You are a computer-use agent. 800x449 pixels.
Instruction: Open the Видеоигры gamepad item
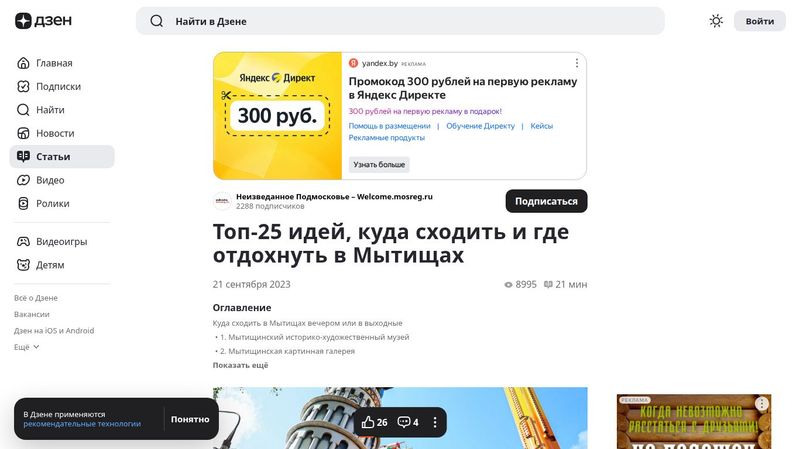tap(62, 241)
